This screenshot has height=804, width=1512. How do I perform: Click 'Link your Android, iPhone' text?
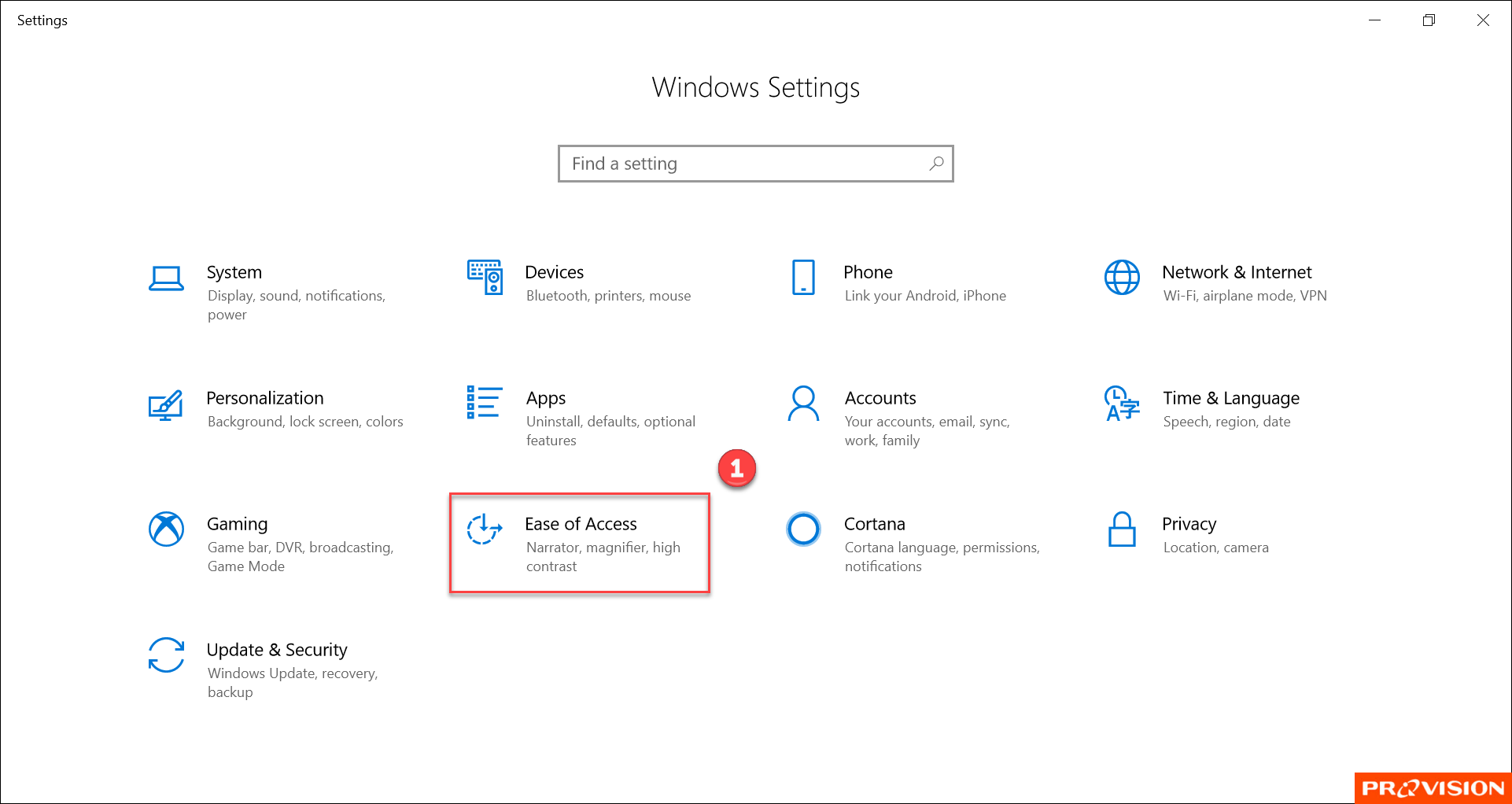tap(925, 296)
